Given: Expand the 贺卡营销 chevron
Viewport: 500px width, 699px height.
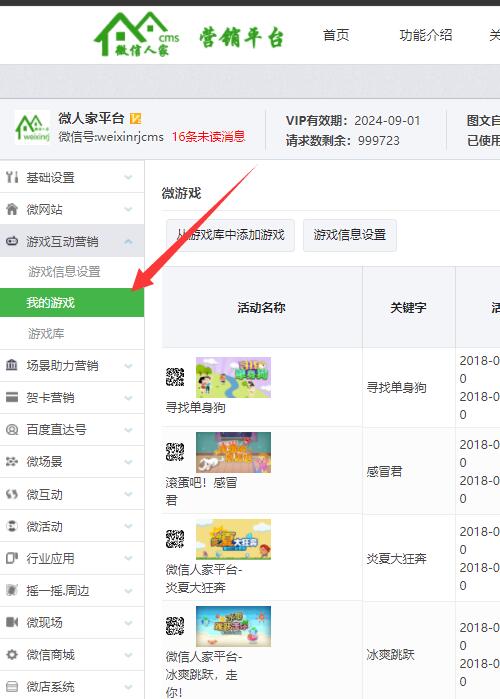Looking at the screenshot, I should 128,398.
